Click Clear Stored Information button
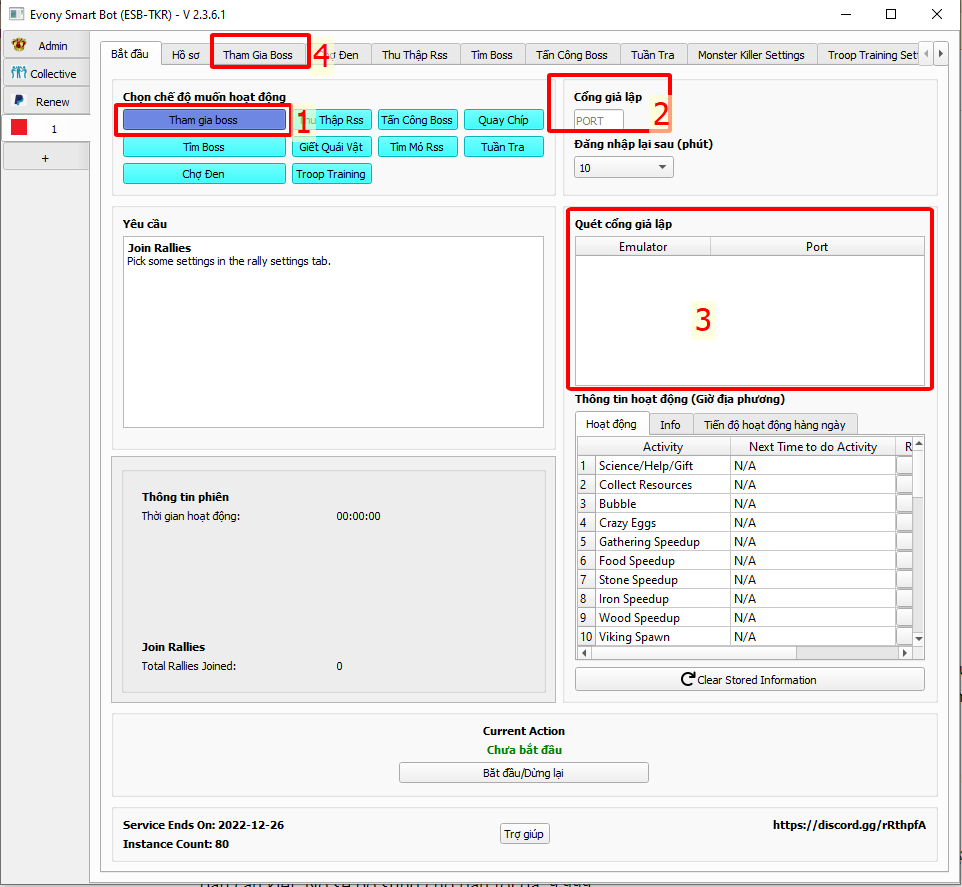Screen dimensions: 962x887 pyautogui.click(x=750, y=680)
